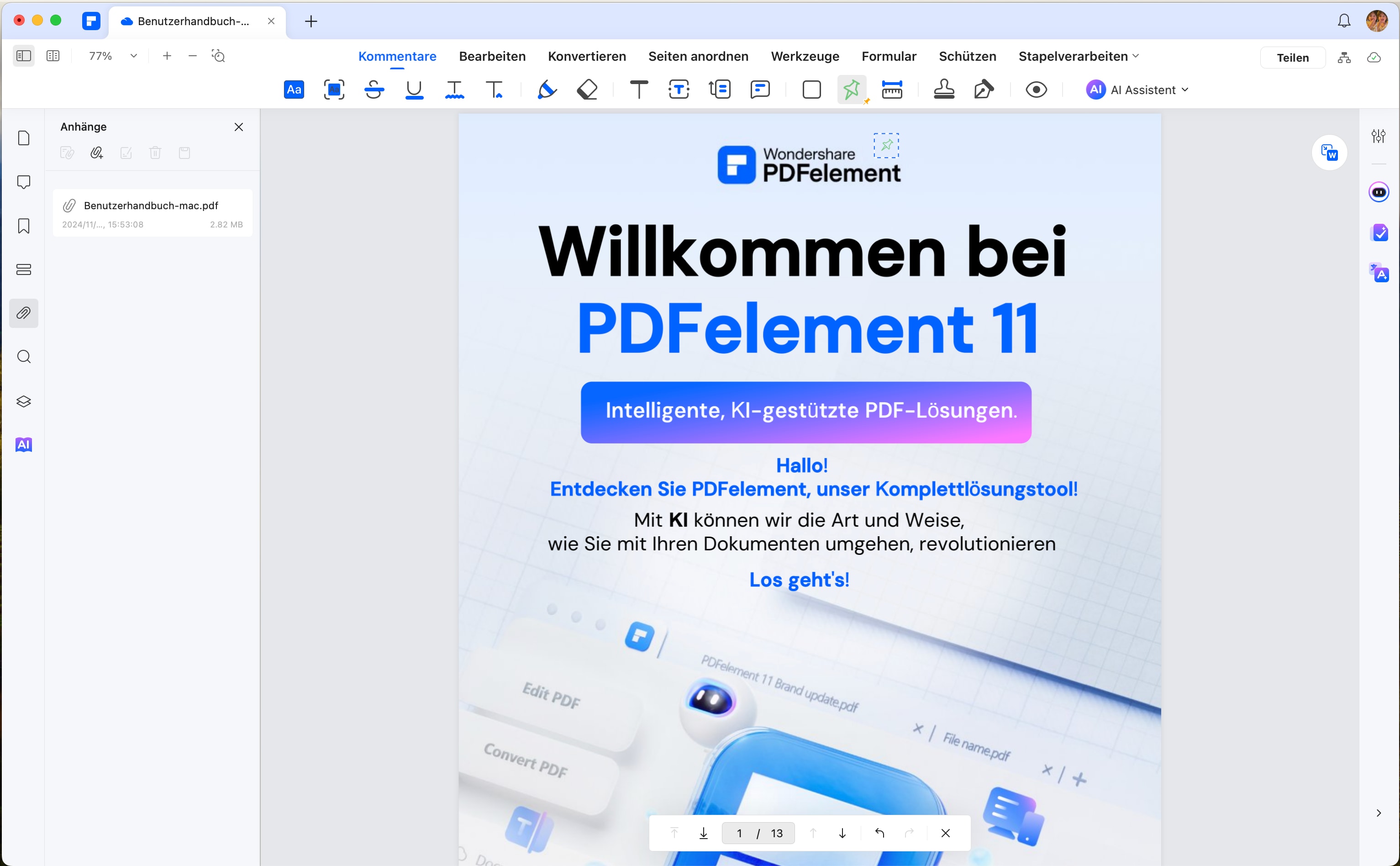Close the Benutzerhandbuch document tab
The height and width of the screenshot is (866, 1400).
point(271,21)
